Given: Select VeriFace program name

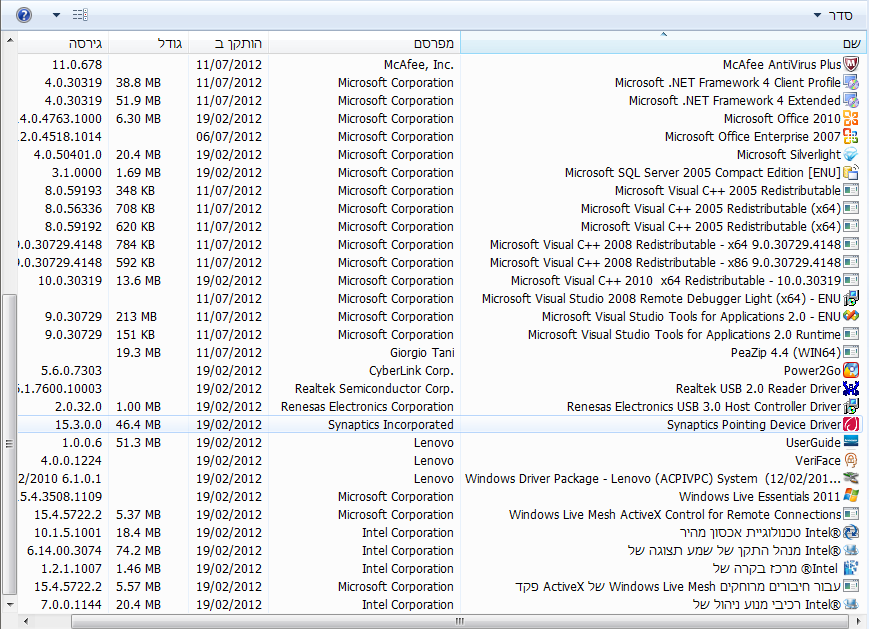Looking at the screenshot, I should click(817, 461).
